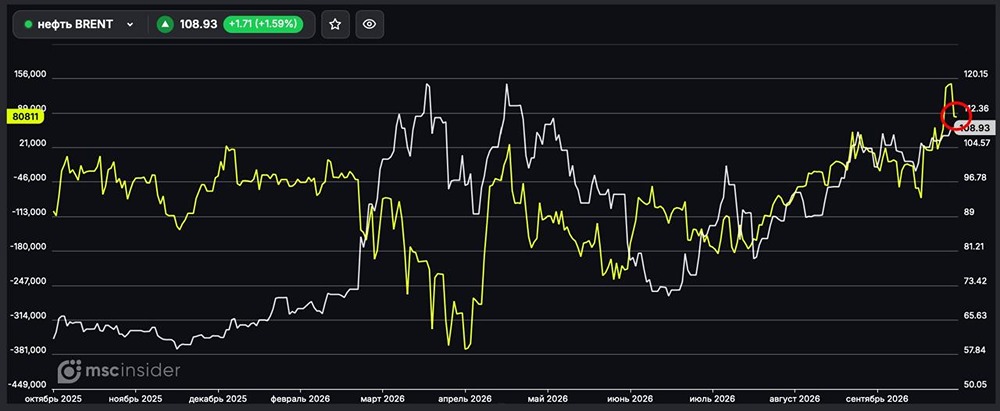Viewport: 1000px width, 411px height.
Task: Click the -180,000 left-axis label
Action: tap(29, 247)
